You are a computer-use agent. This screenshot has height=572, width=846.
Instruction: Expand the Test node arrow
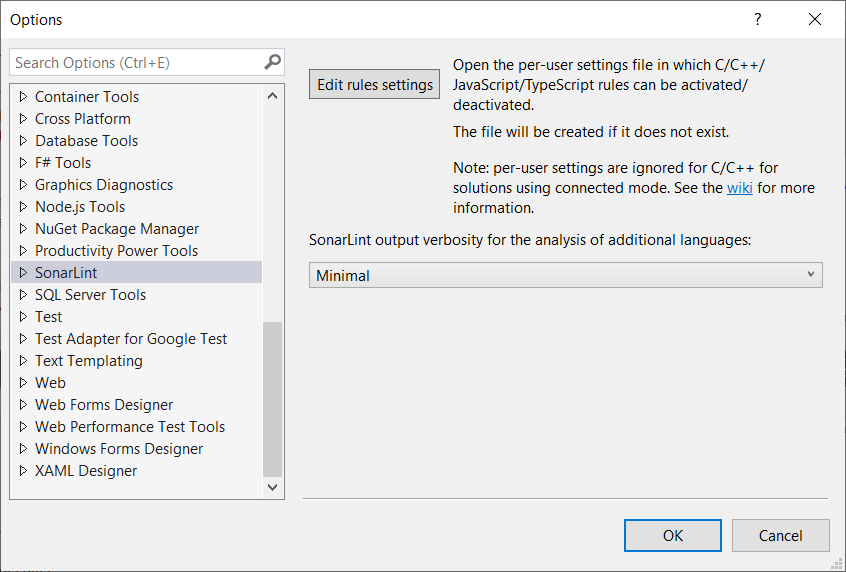coord(23,317)
